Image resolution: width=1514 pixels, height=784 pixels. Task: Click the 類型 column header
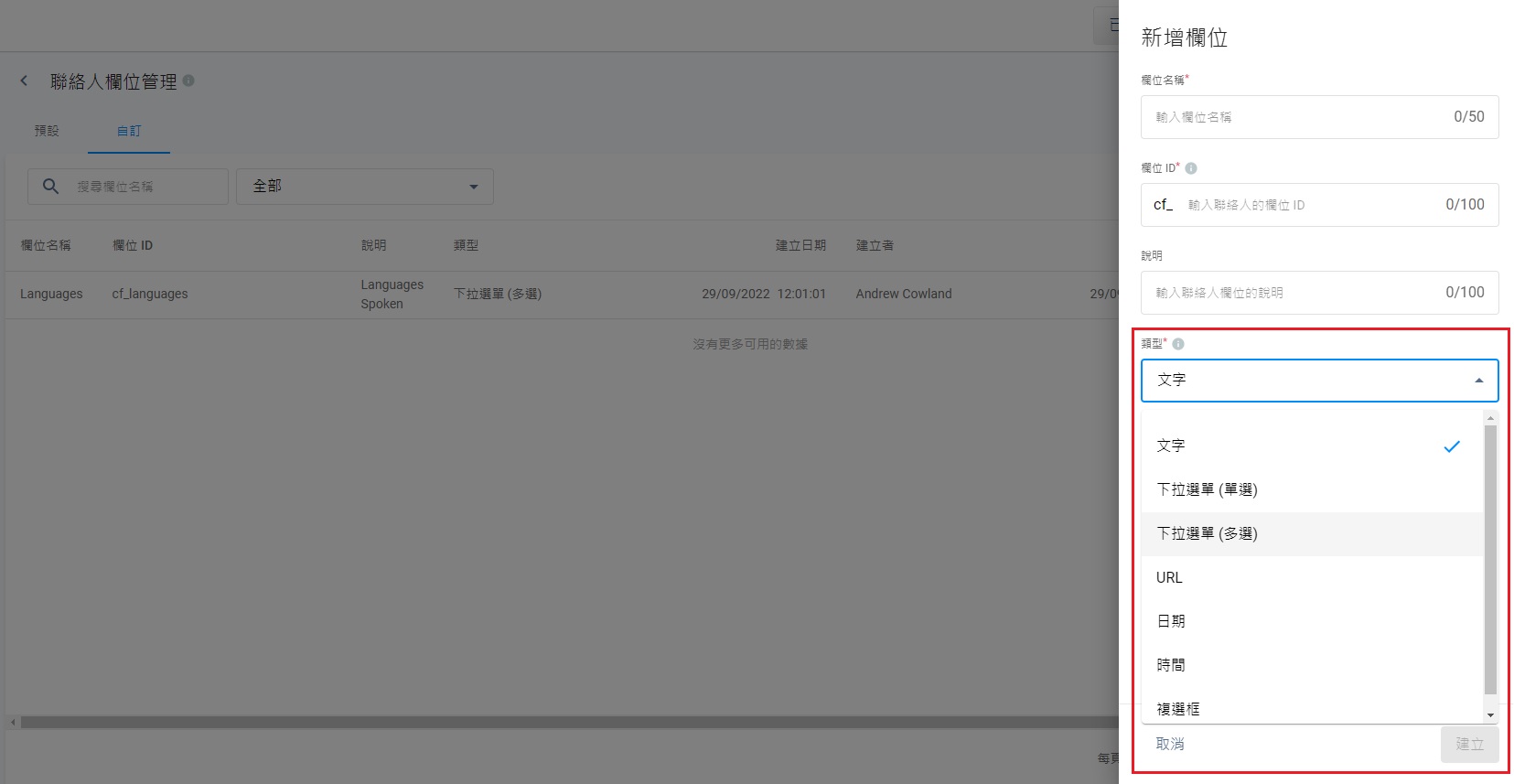click(466, 245)
